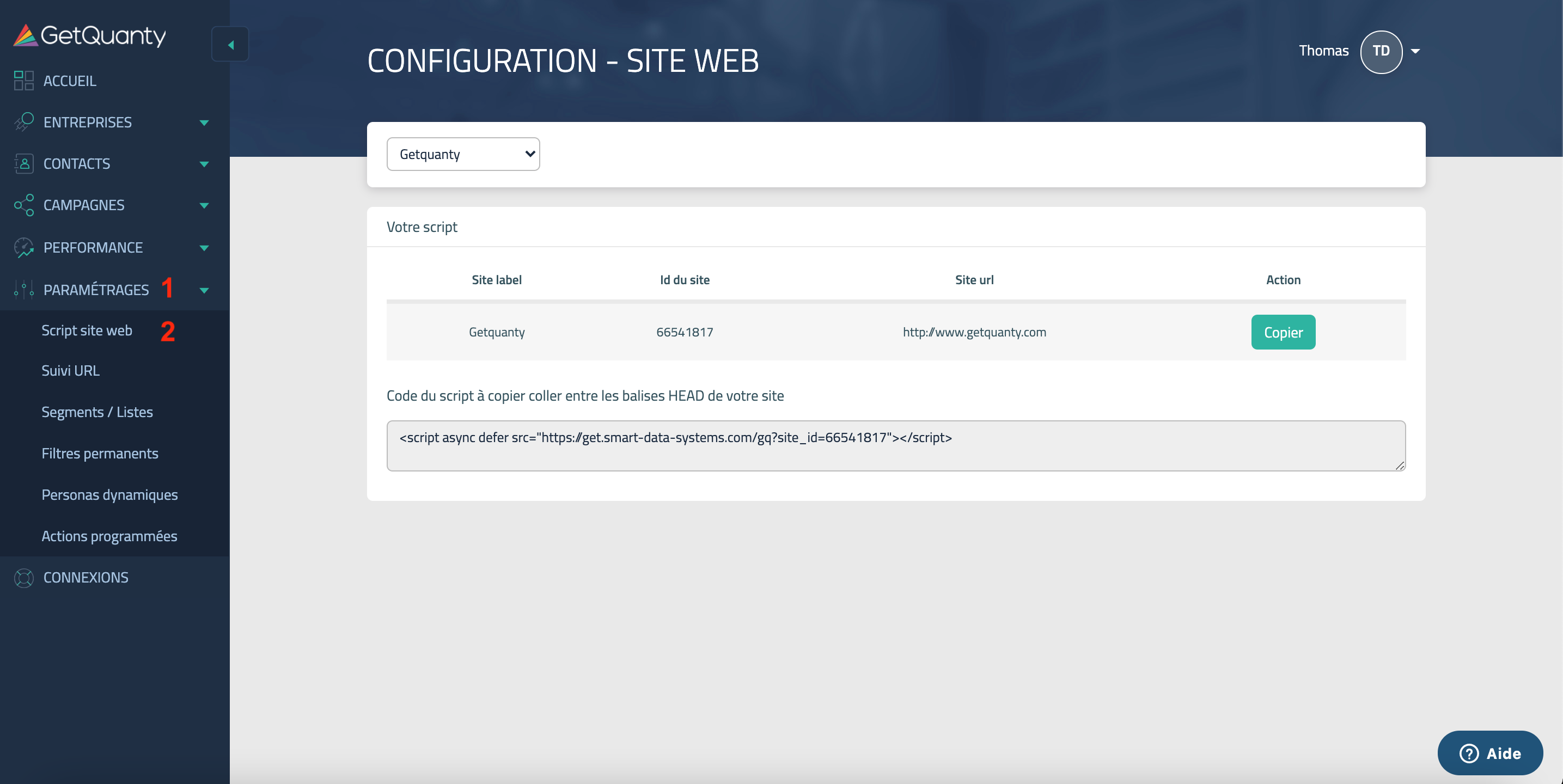This screenshot has width=1563, height=784.
Task: Click the Paramétrages sliders icon
Action: click(23, 290)
